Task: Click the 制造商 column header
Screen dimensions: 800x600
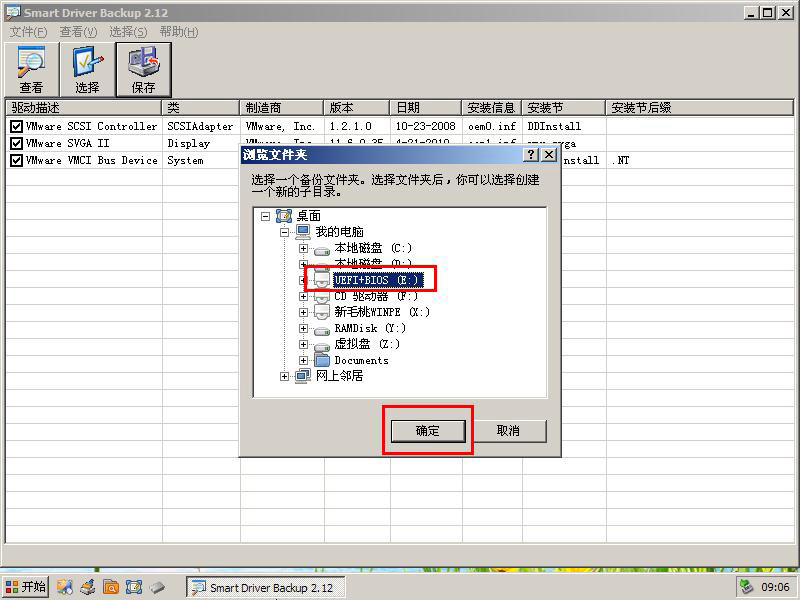Action: pyautogui.click(x=282, y=108)
